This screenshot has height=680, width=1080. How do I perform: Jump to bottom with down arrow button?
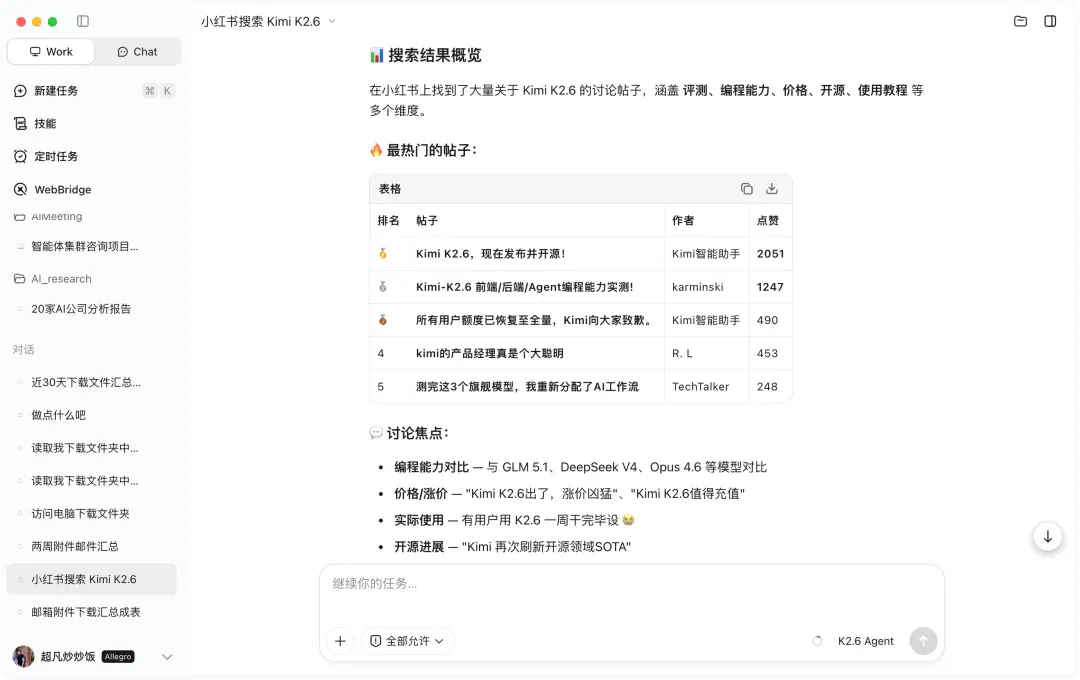1047,537
